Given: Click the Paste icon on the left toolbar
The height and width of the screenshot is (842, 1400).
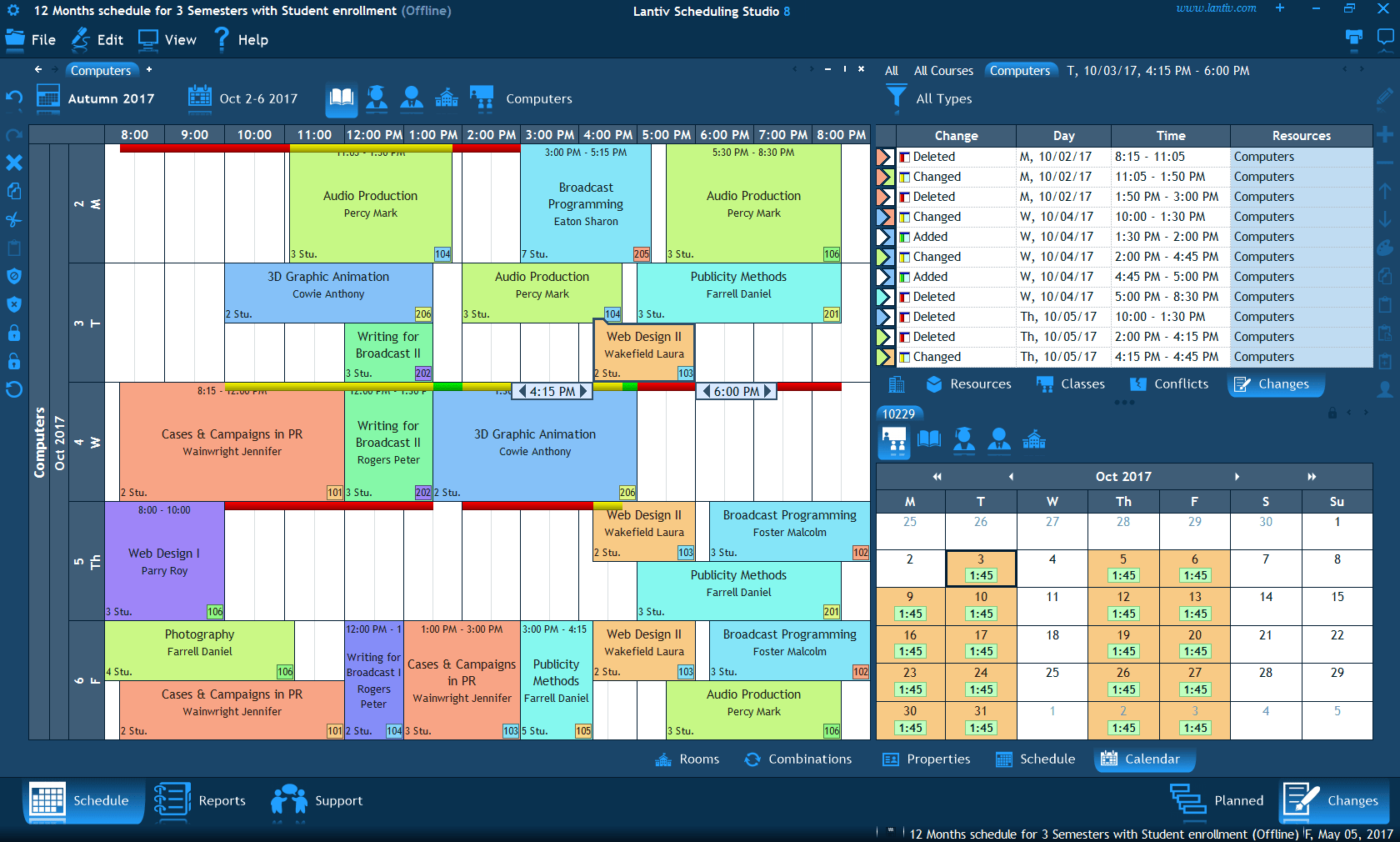Looking at the screenshot, I should point(14,248).
